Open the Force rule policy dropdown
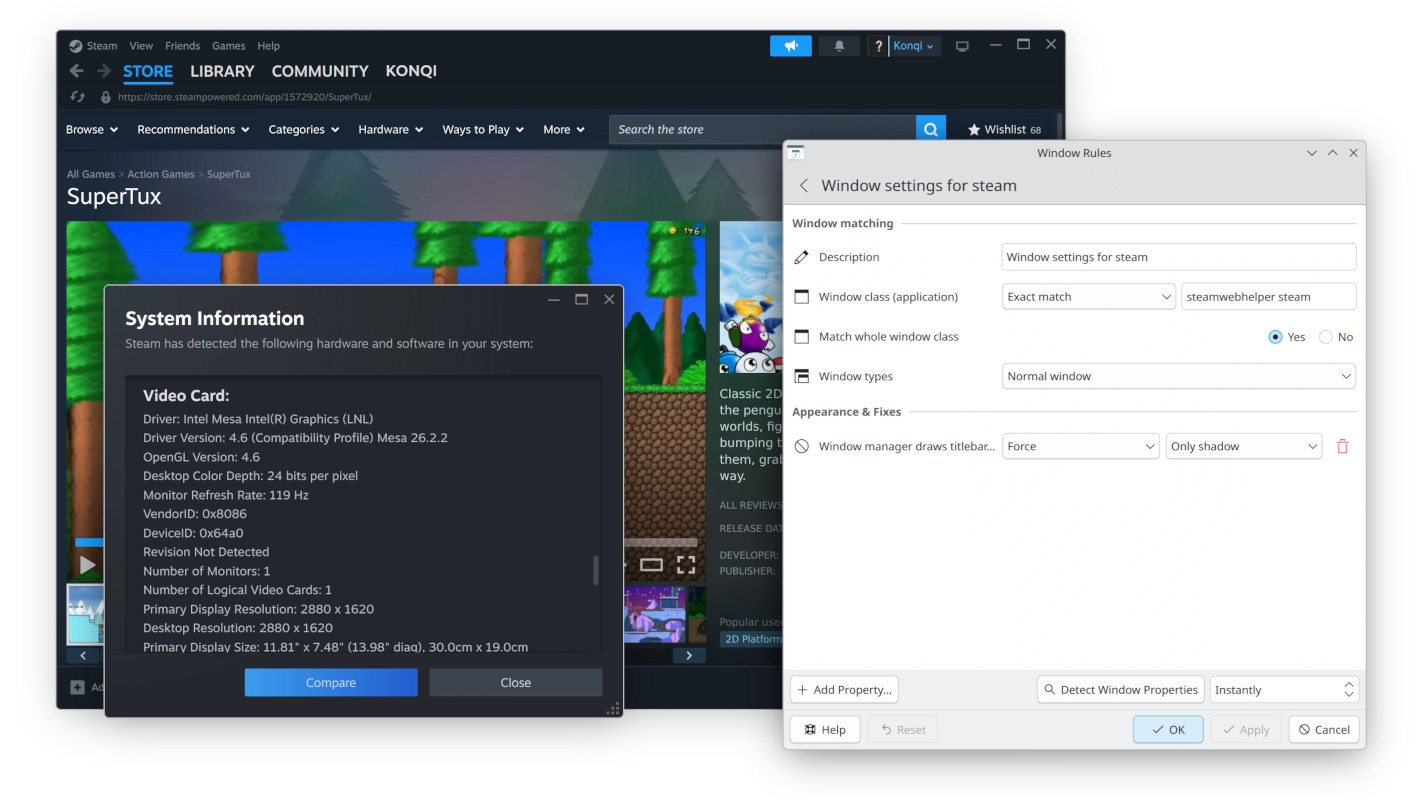 coord(1081,447)
